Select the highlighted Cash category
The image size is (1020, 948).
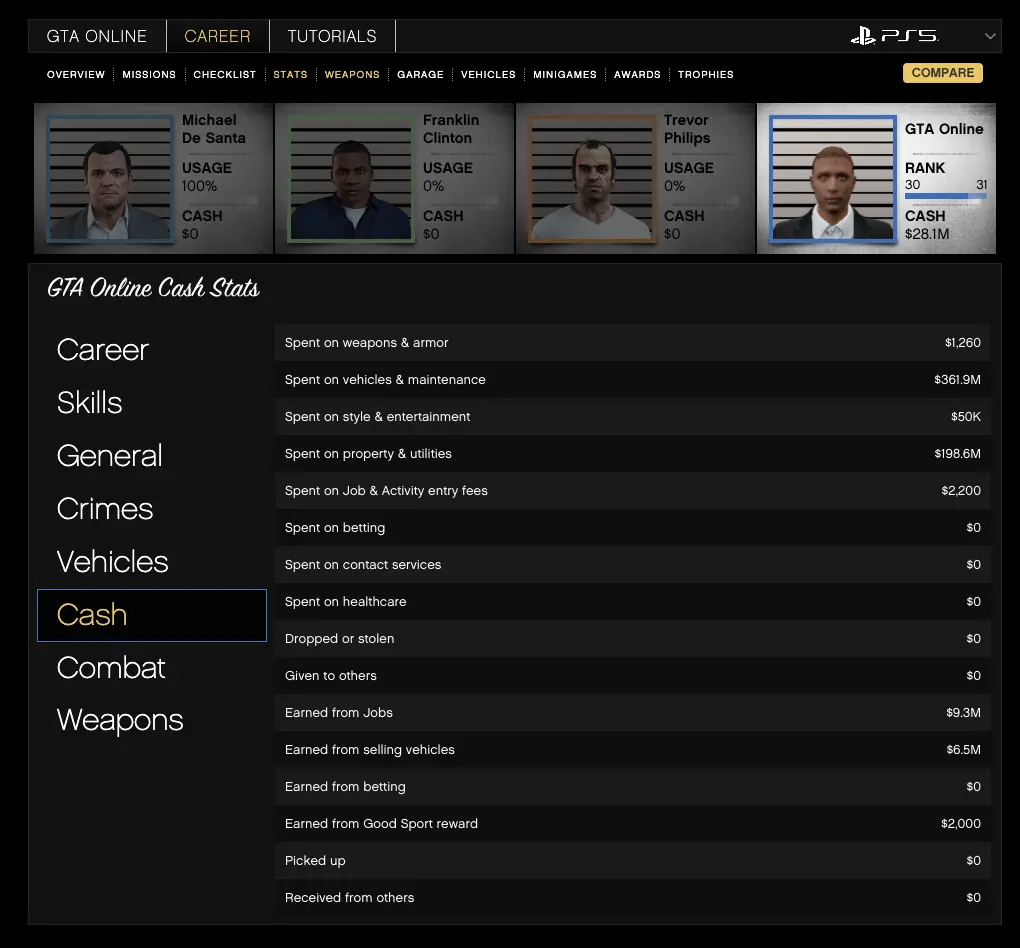[x=92, y=615]
